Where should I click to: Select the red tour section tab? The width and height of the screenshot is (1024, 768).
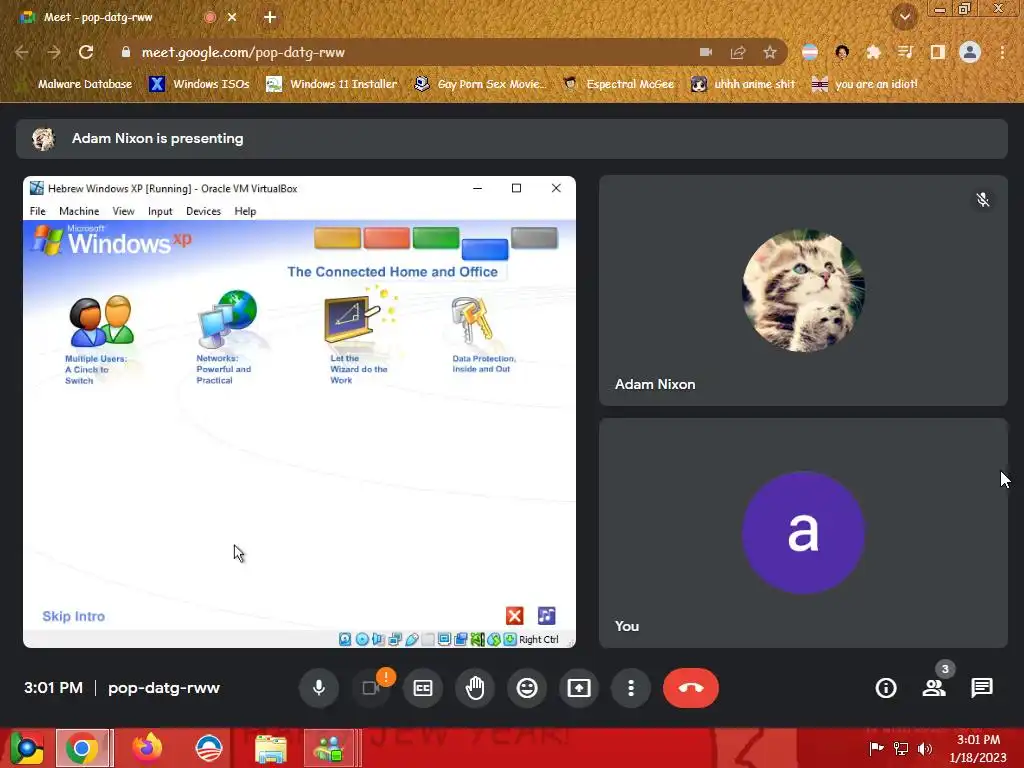point(387,238)
